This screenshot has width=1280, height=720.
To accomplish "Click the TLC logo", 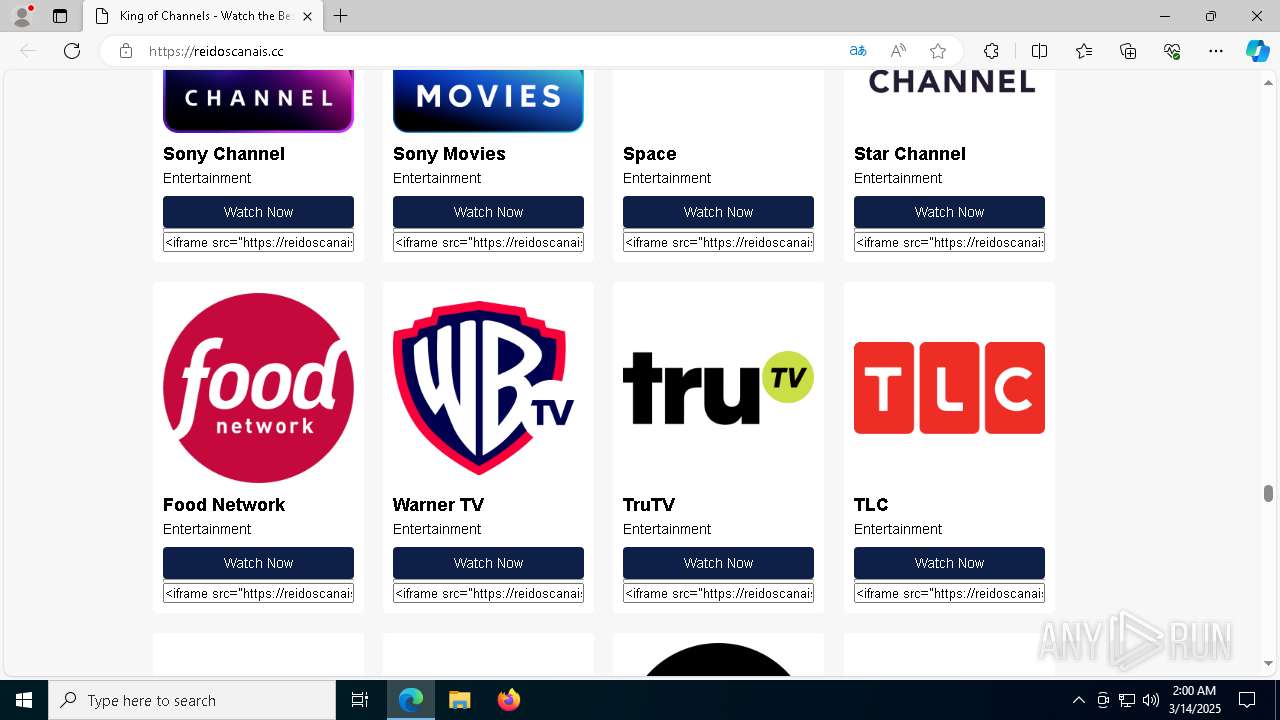I will pyautogui.click(x=949, y=388).
